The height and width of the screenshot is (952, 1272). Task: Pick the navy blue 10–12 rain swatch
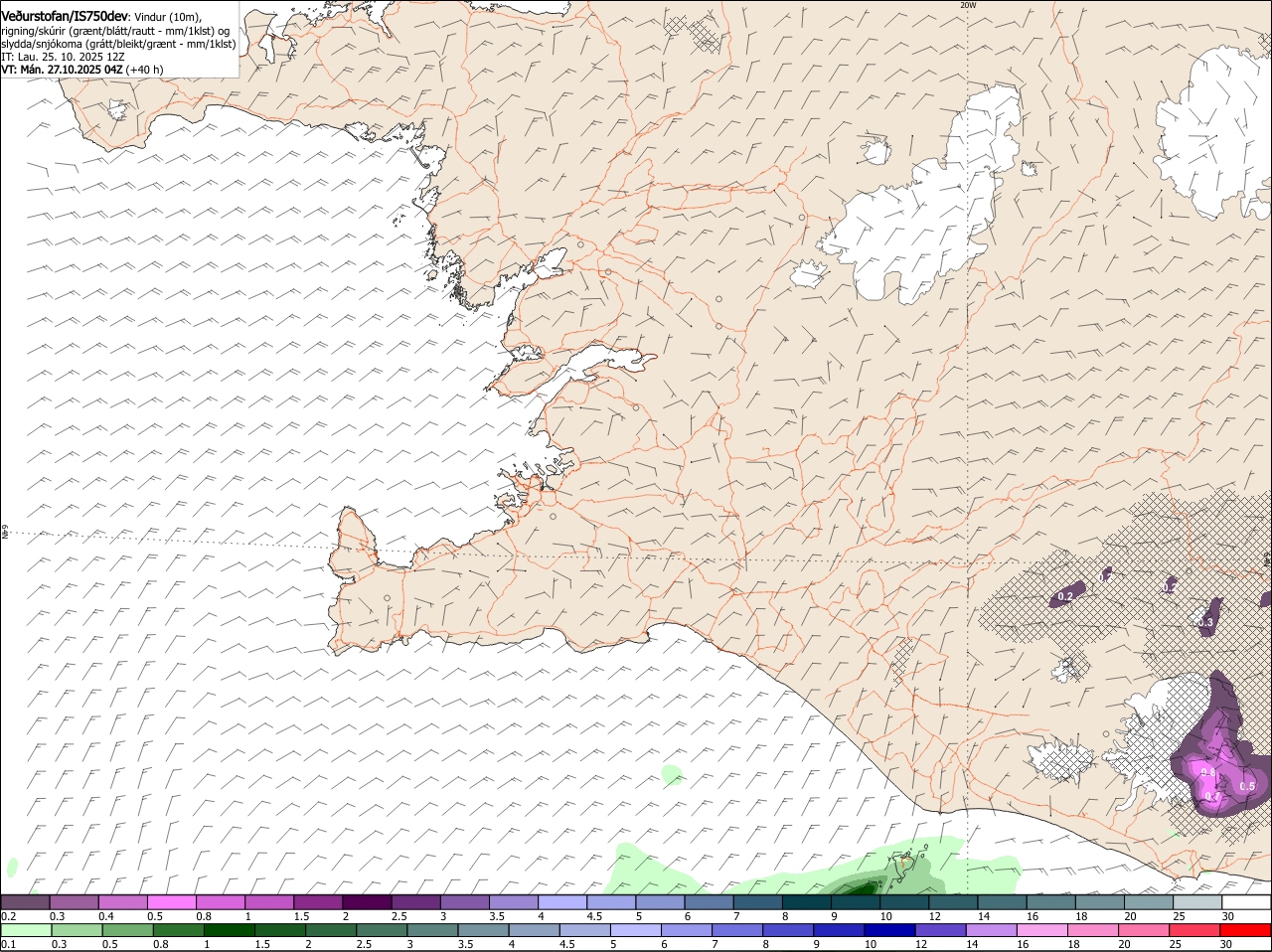[889, 930]
